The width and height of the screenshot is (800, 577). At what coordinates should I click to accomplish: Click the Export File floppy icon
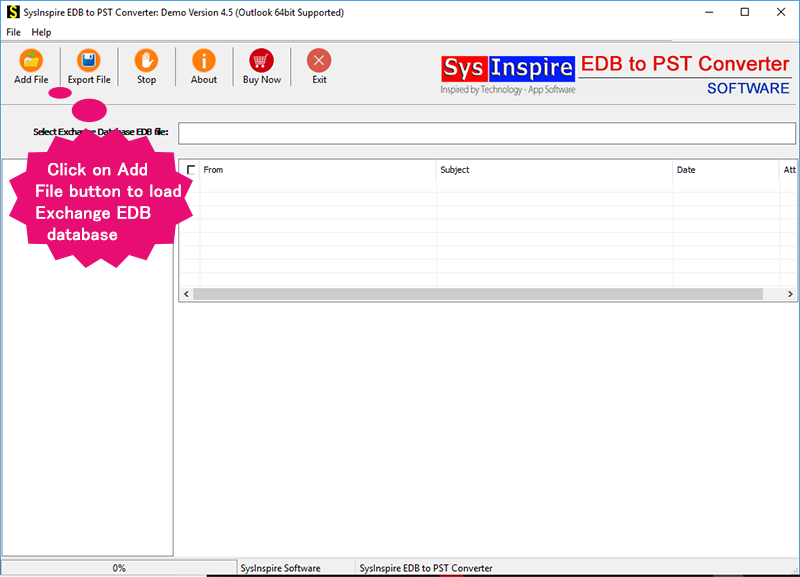pyautogui.click(x=89, y=60)
